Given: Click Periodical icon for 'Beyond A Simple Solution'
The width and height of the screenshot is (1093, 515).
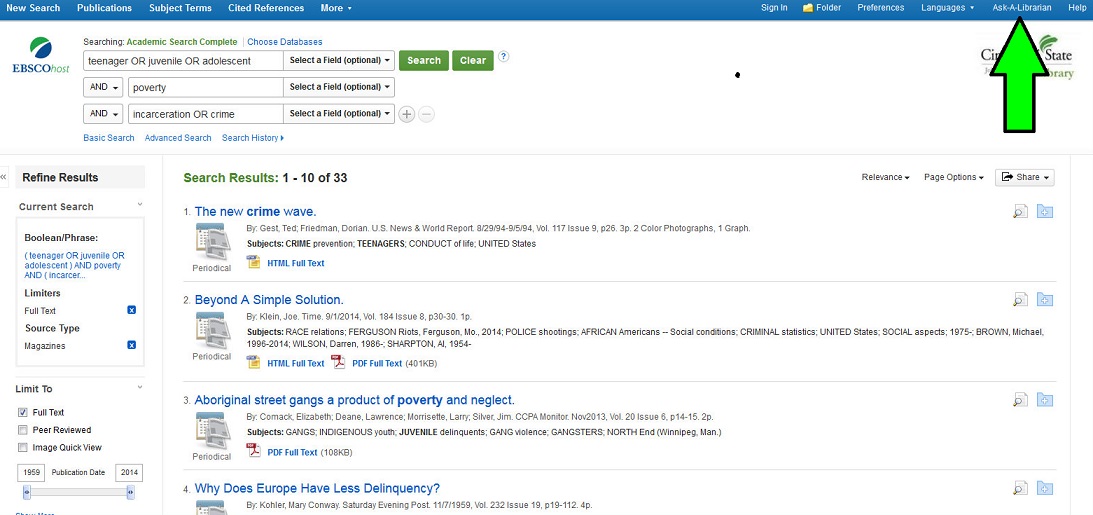Looking at the screenshot, I should point(211,330).
